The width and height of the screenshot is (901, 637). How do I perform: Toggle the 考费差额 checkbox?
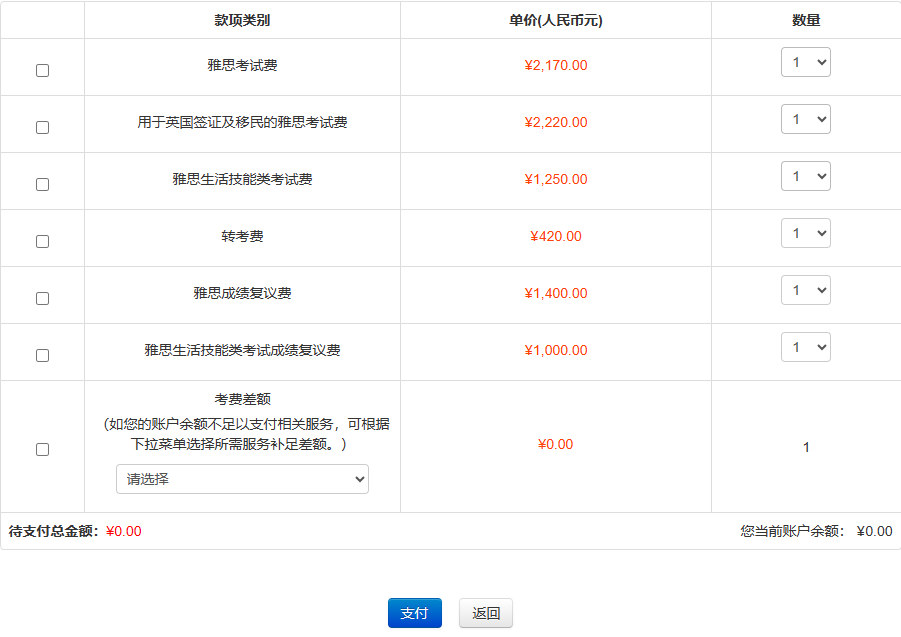43,449
